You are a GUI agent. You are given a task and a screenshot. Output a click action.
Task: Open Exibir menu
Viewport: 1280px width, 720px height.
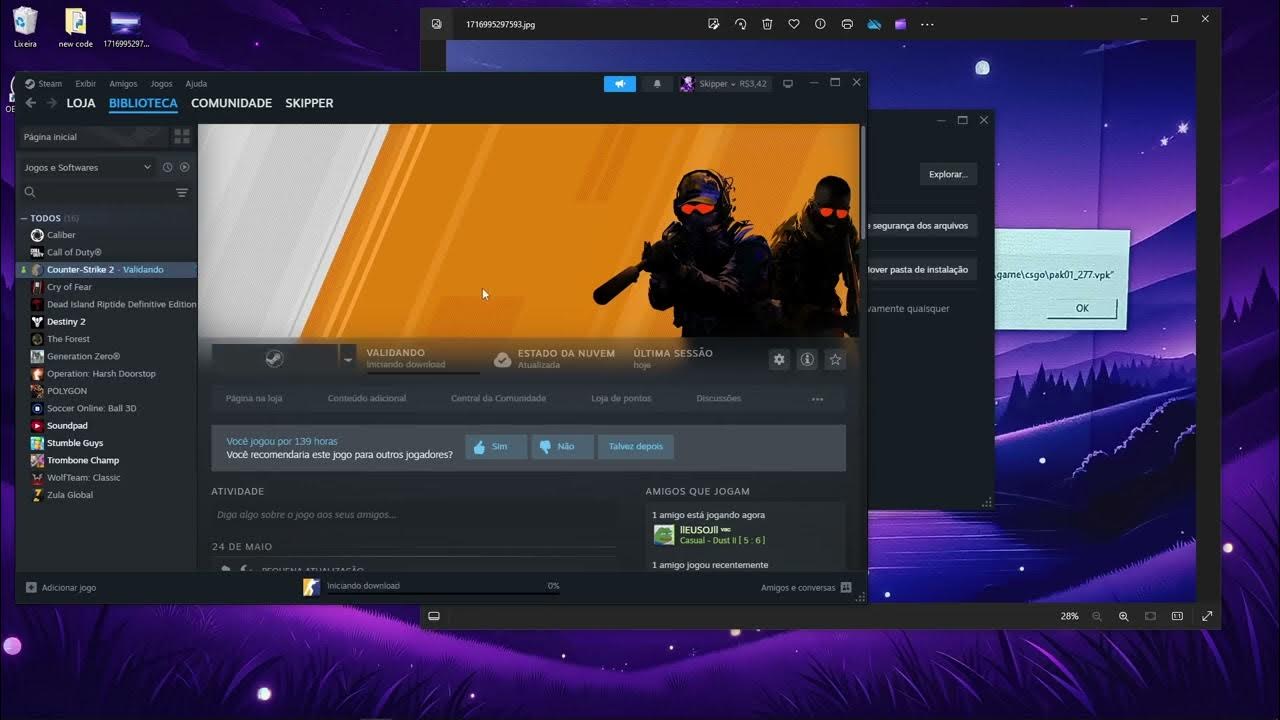click(x=86, y=84)
